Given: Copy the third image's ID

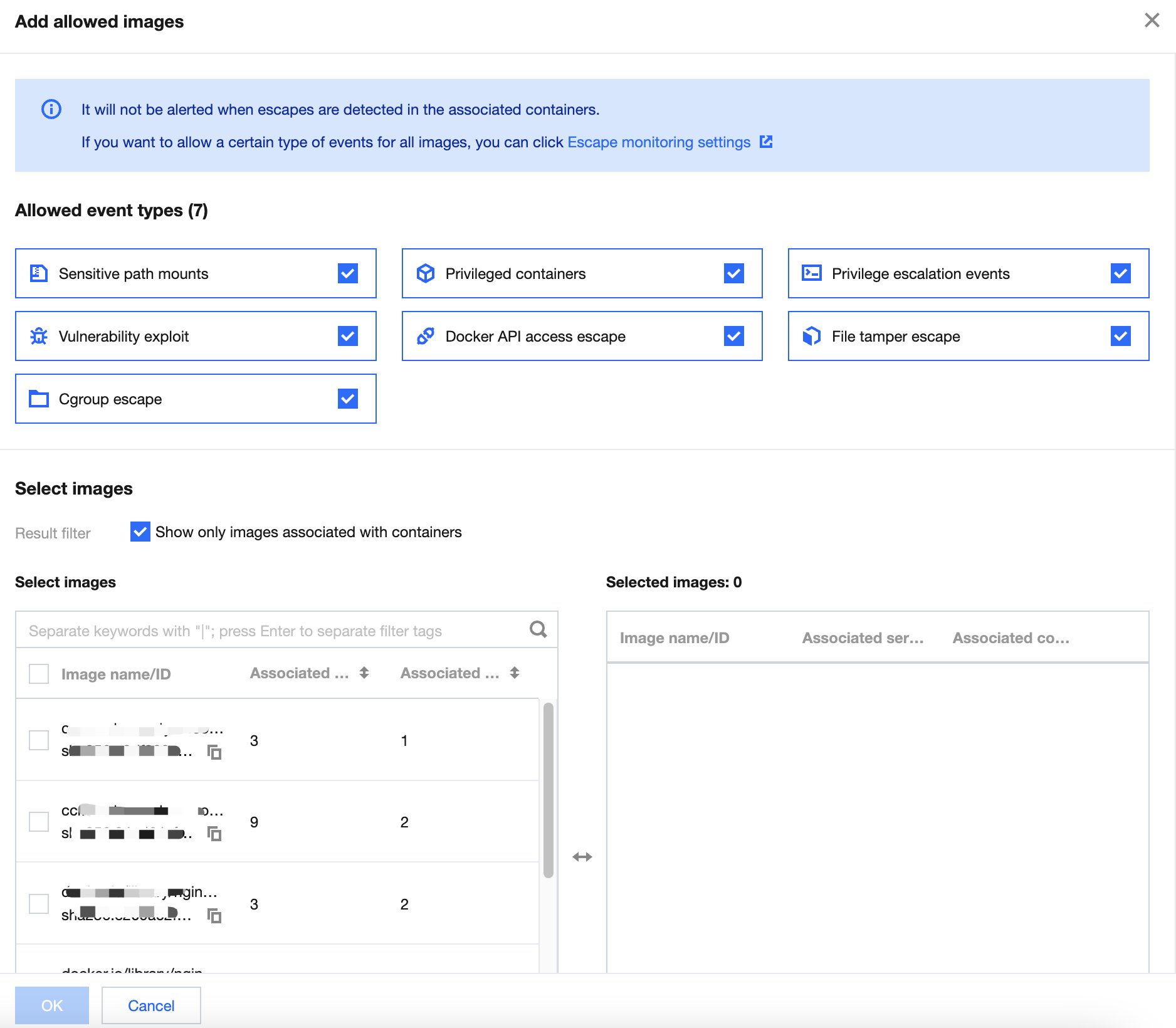Looking at the screenshot, I should coord(214,916).
